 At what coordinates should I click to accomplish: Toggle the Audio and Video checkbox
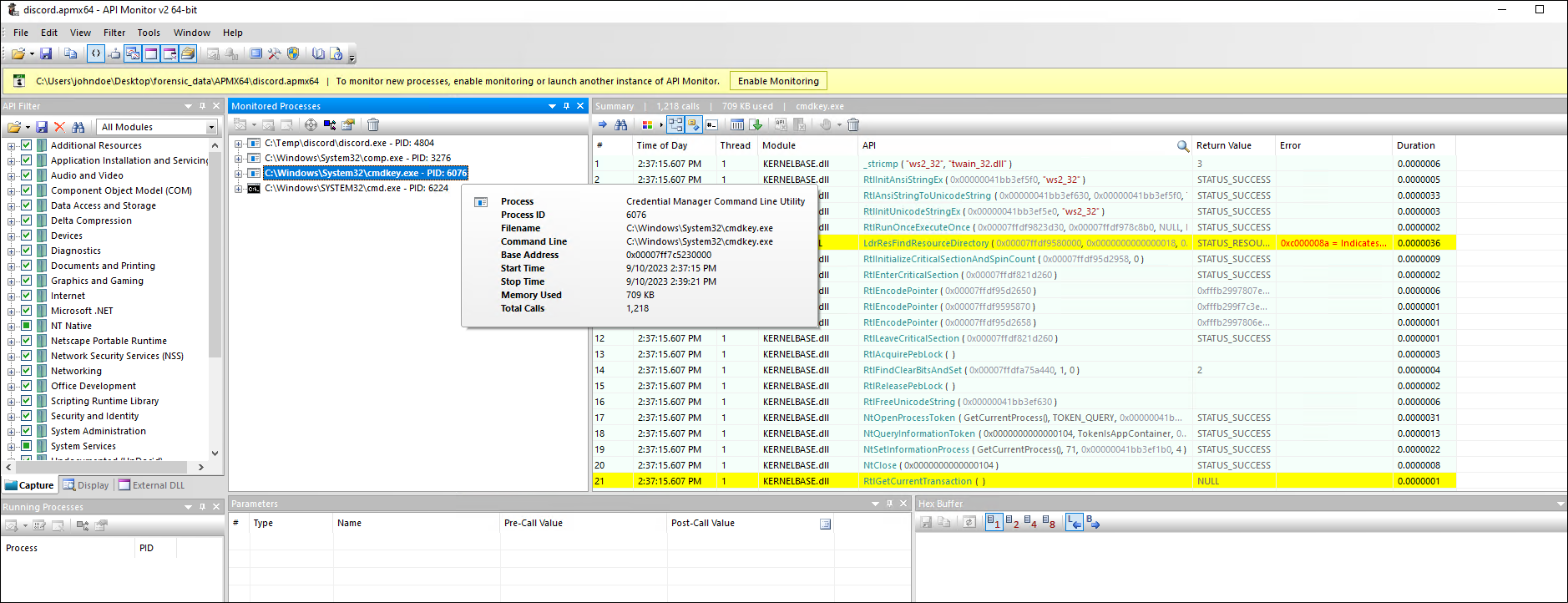[27, 175]
